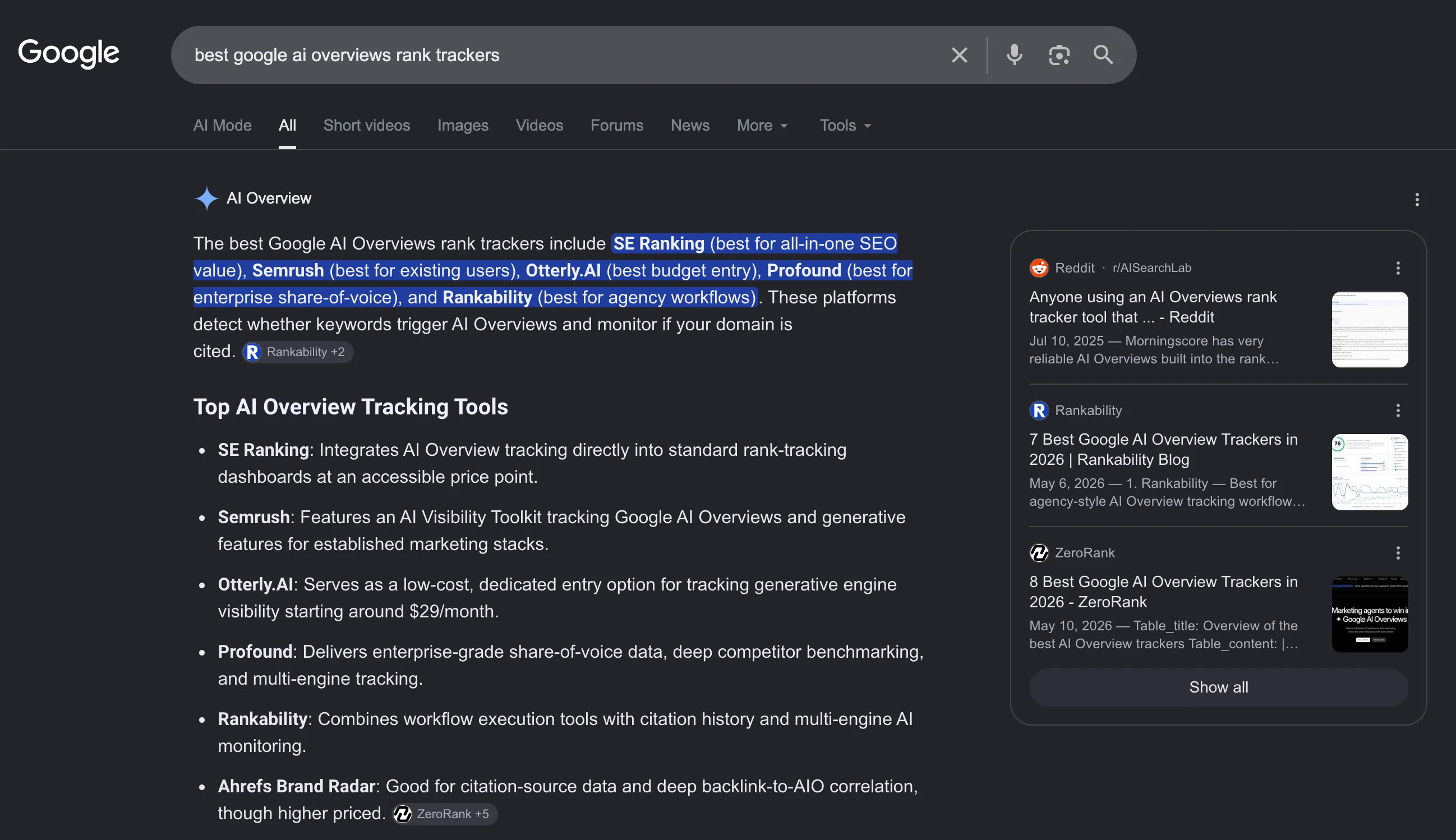Open the 7 Best Google AI Overview Trackers article
The image size is (1456, 840).
coord(1164,449)
